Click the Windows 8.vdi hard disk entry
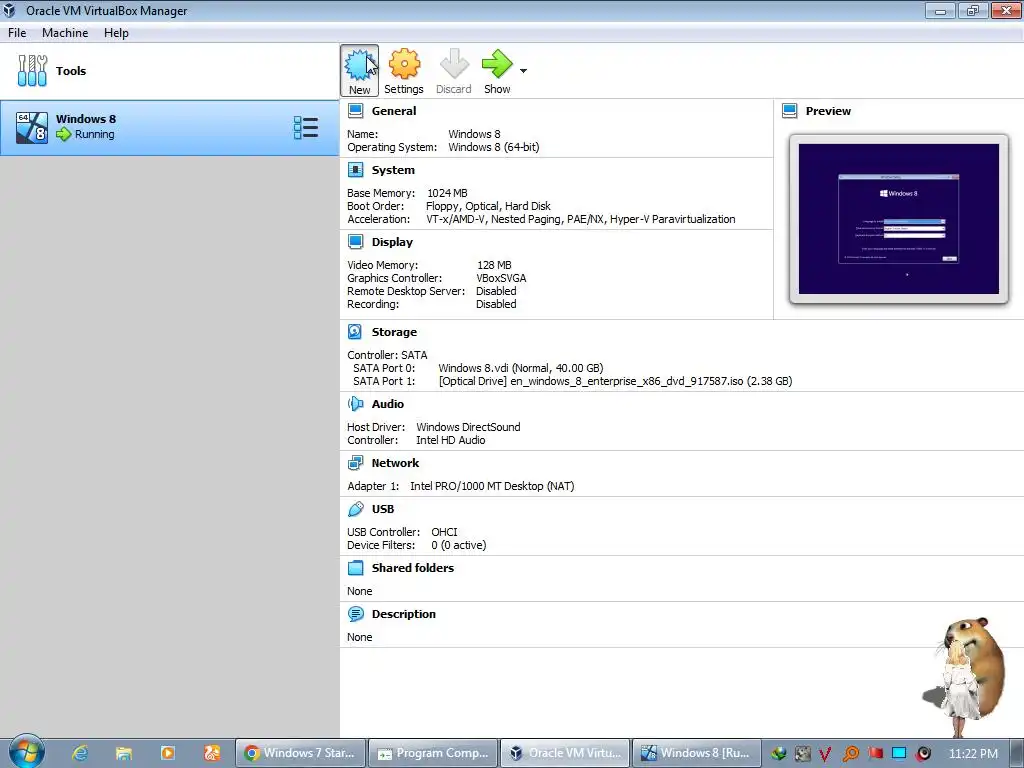 pyautogui.click(x=520, y=368)
